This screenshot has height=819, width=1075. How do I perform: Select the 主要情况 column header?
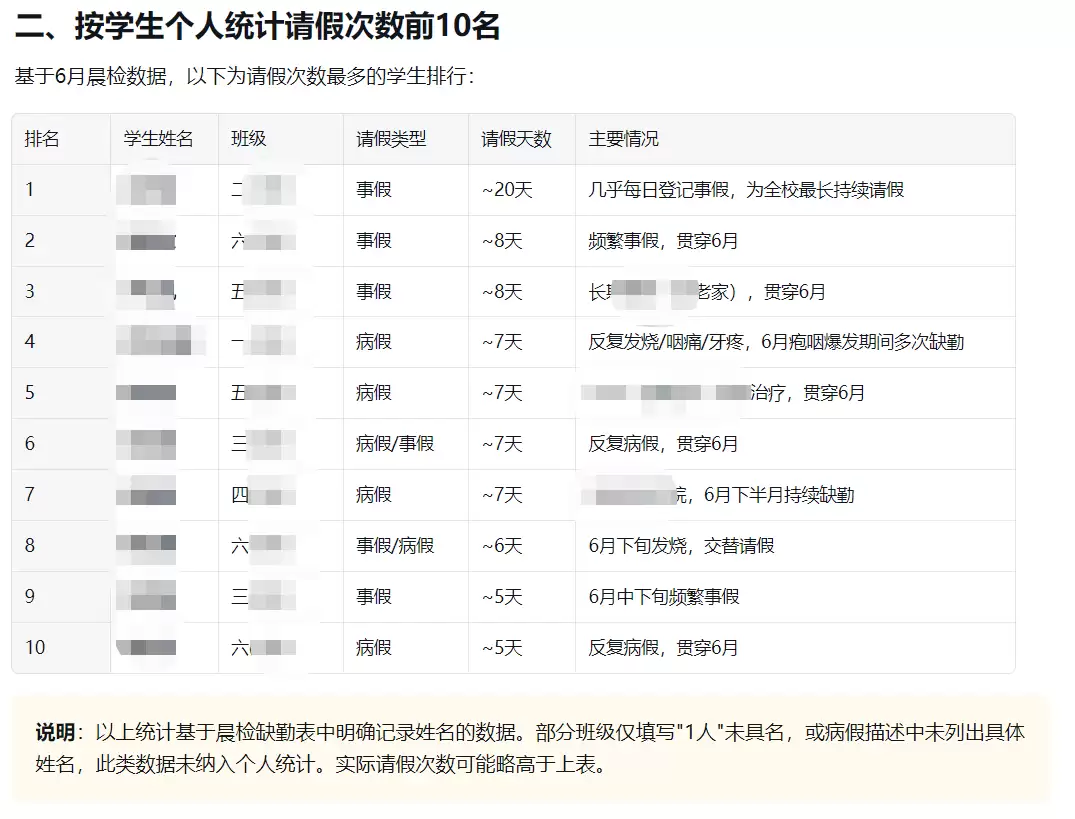point(623,139)
